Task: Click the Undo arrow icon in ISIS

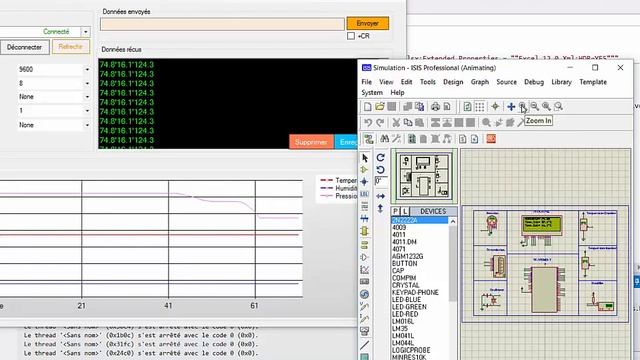Action: pyautogui.click(x=368, y=122)
